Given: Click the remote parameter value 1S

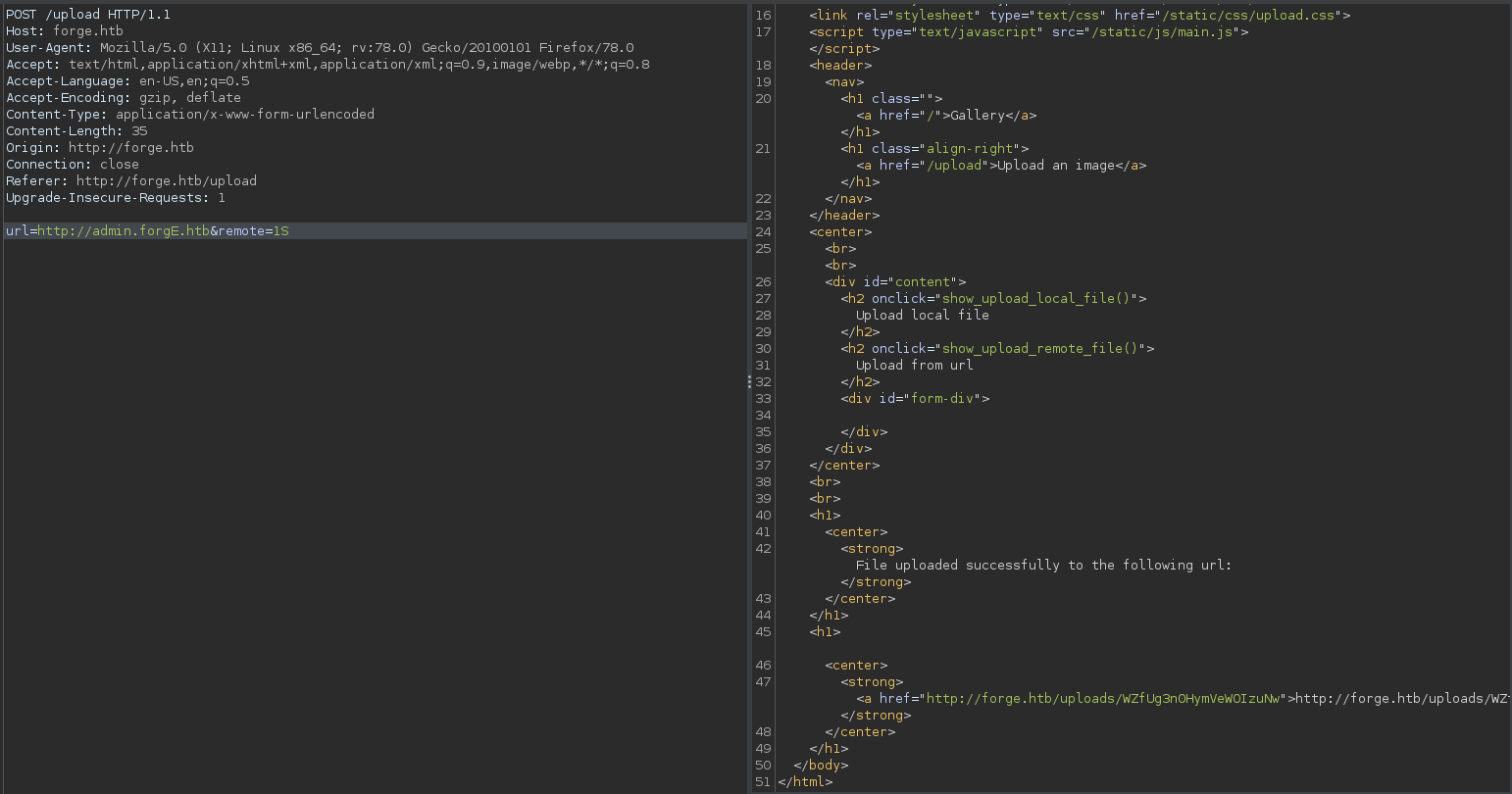Looking at the screenshot, I should (280, 231).
